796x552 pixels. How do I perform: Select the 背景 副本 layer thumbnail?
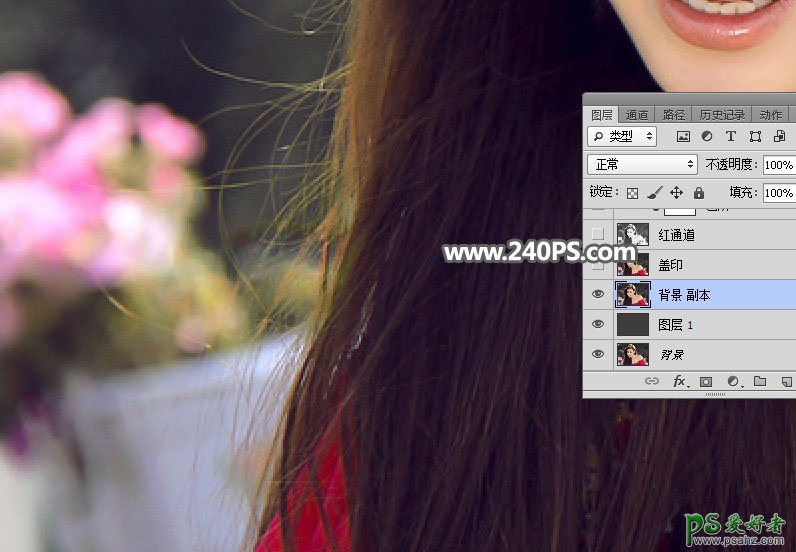point(633,295)
